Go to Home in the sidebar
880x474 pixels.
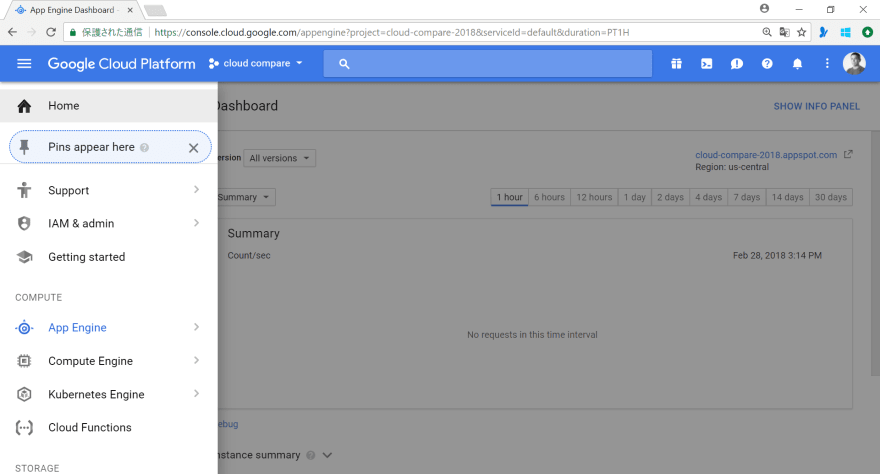click(x=109, y=106)
